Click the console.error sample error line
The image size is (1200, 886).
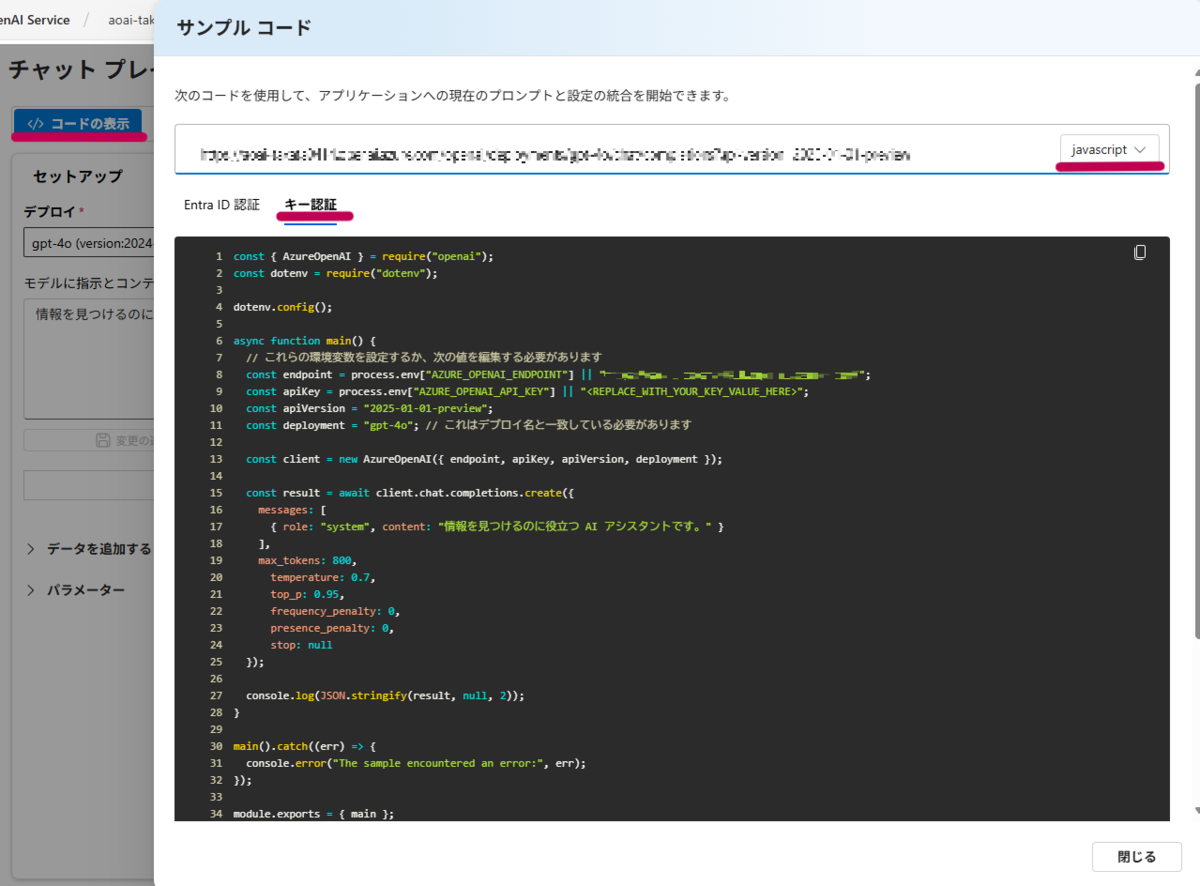click(x=415, y=763)
